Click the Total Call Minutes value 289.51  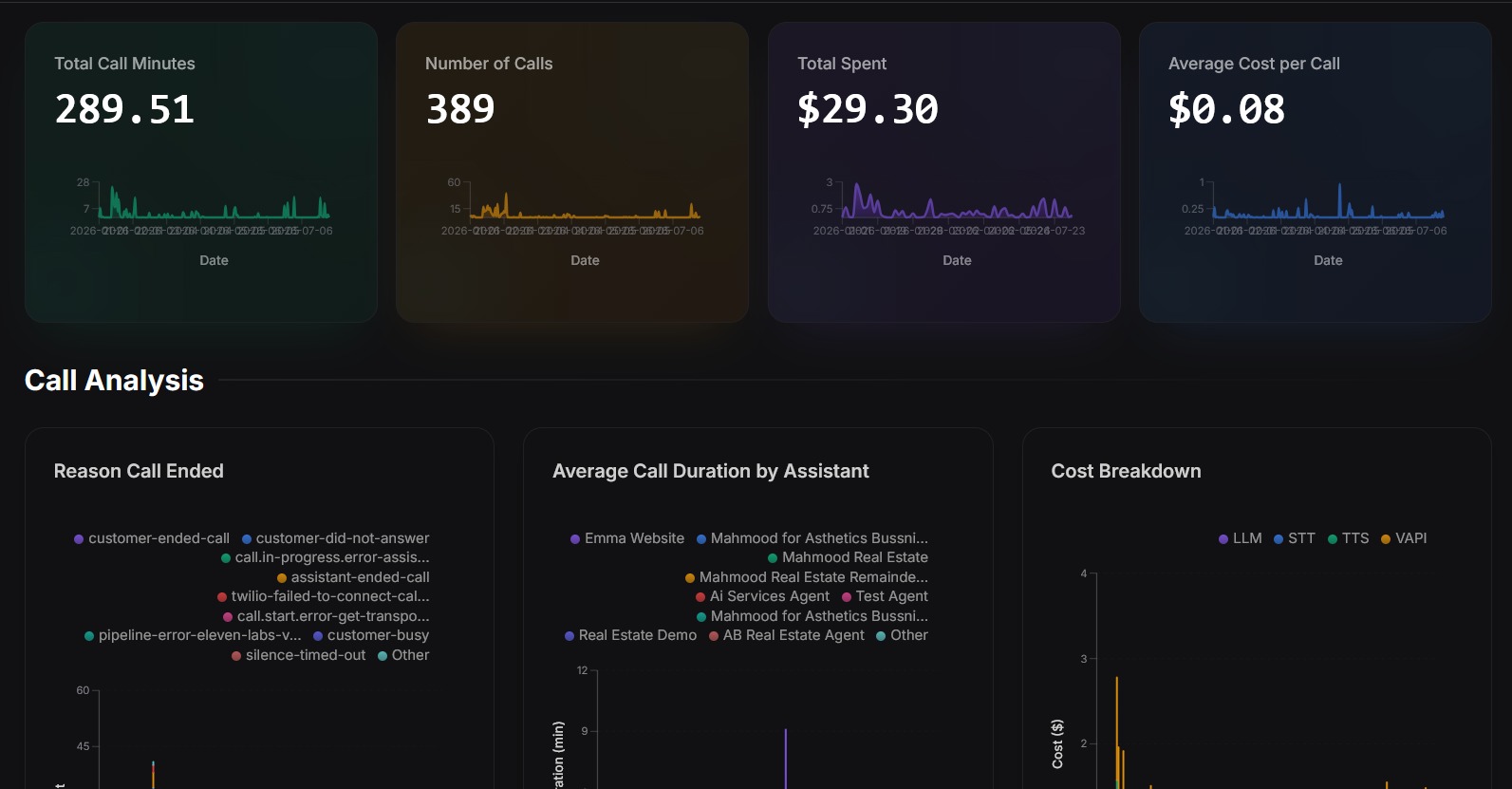124,109
